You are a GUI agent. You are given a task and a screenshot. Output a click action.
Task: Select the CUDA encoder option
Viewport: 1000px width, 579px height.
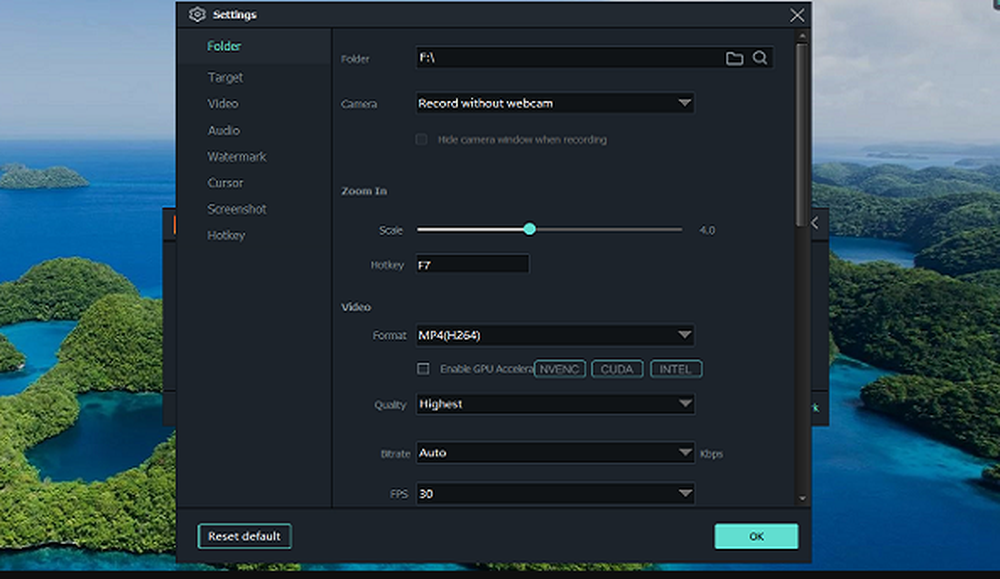[x=617, y=369]
